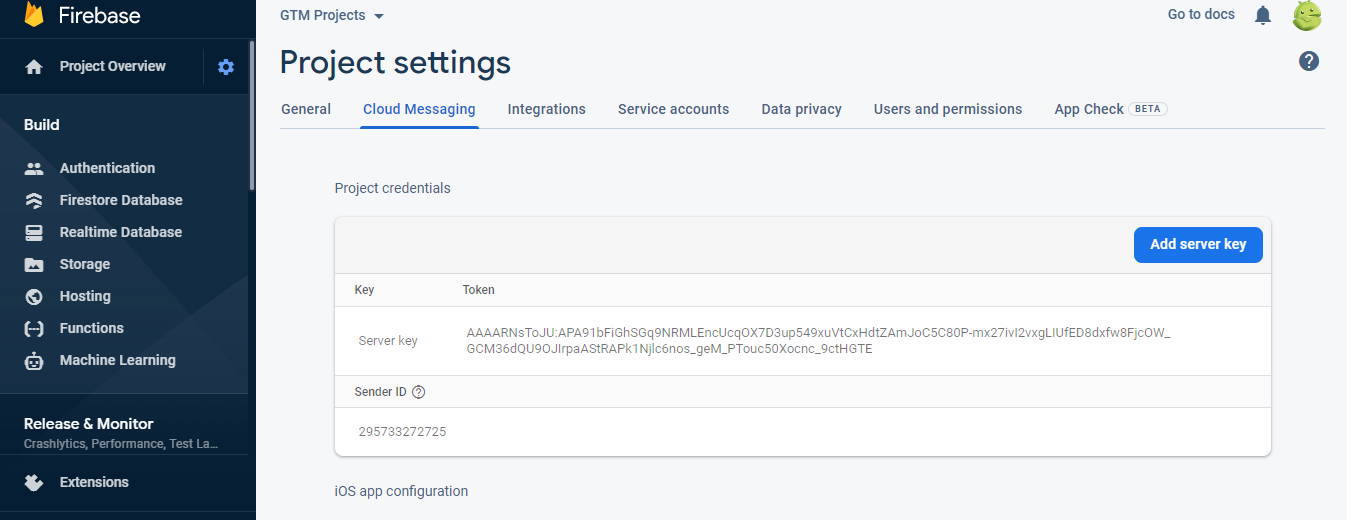Click the Realtime Database icon
The width and height of the screenshot is (1347, 520).
point(34,232)
